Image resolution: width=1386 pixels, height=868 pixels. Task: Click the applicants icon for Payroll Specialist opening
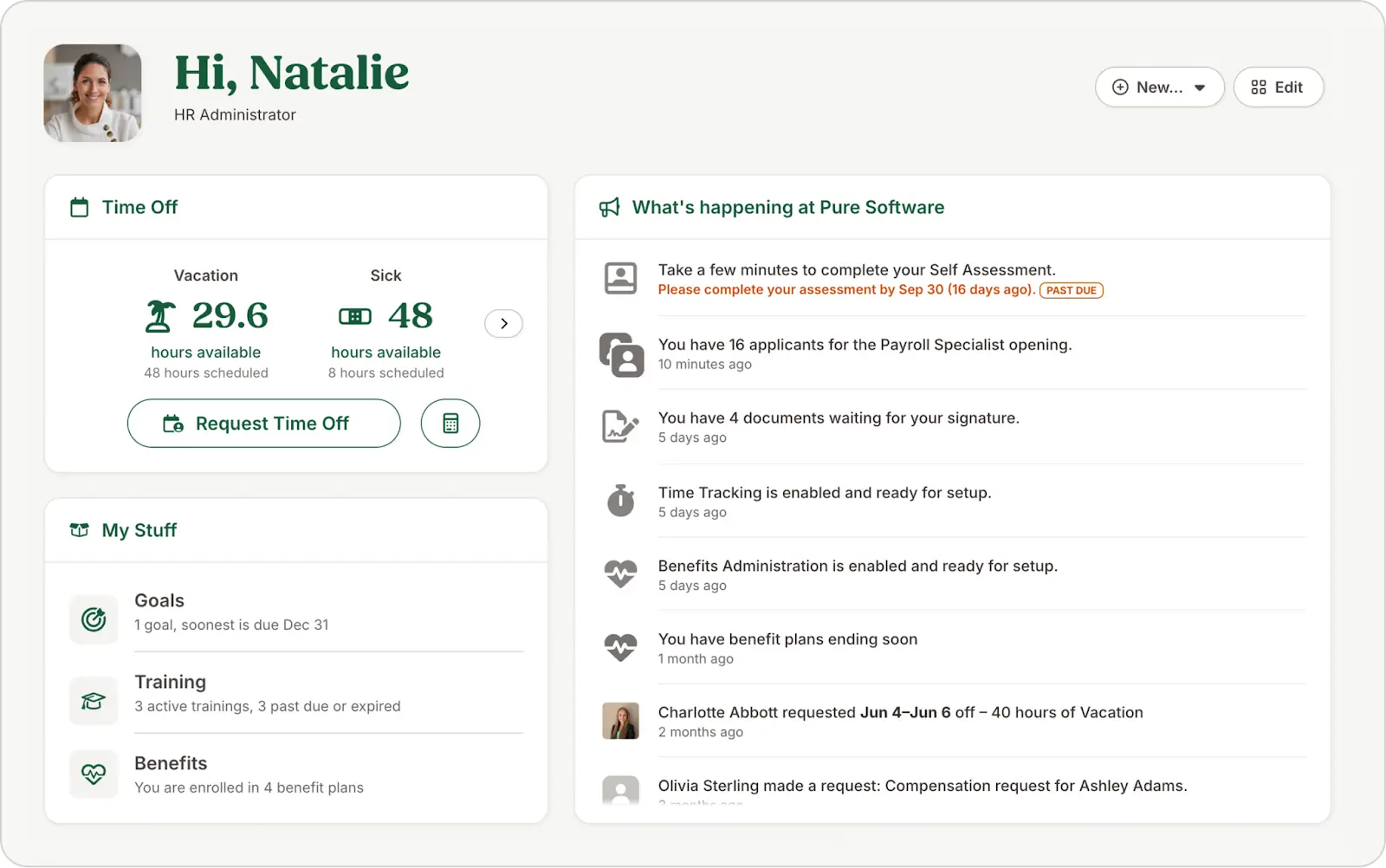click(619, 354)
